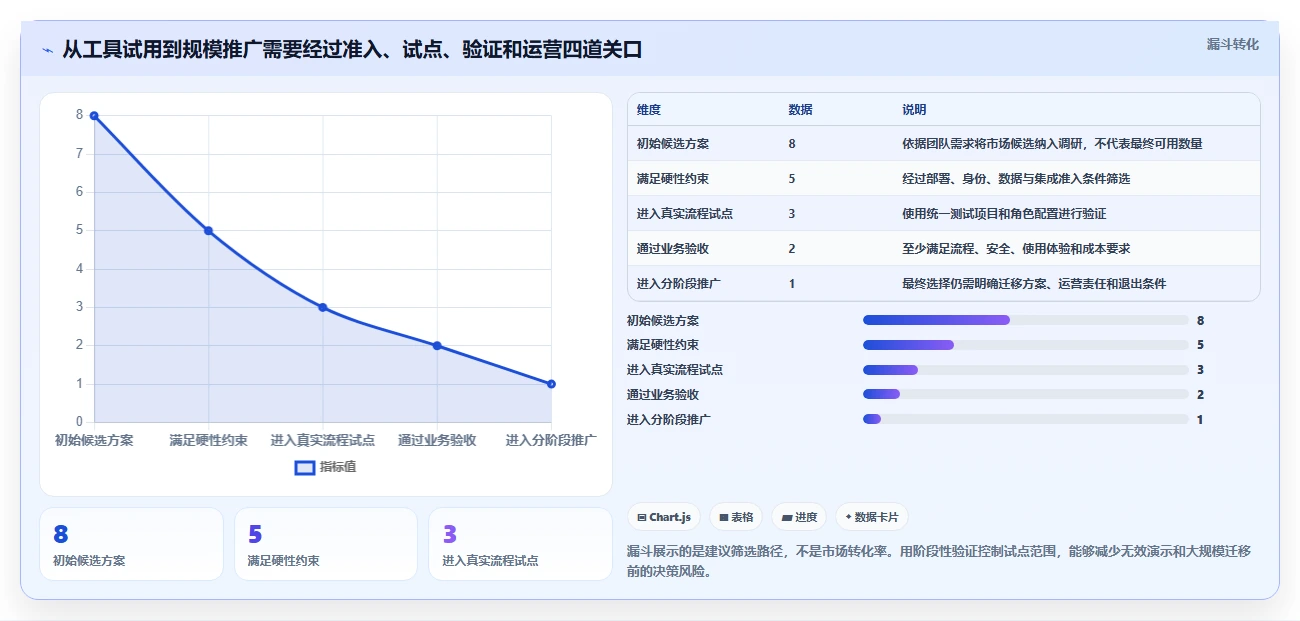Click the 进入分阶段推广 label in the progress list
The width and height of the screenshot is (1300, 621).
pos(669,420)
